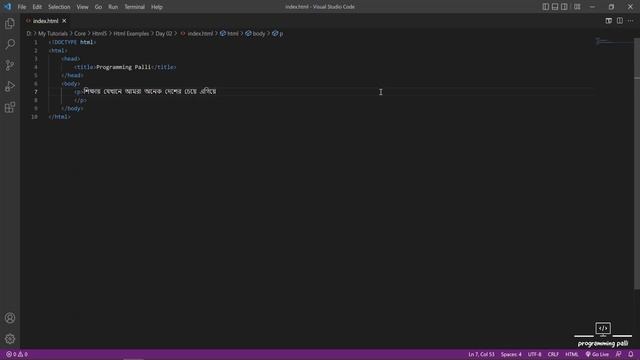
Task: Expand the D: breadcrumb segment
Action: click(29, 33)
